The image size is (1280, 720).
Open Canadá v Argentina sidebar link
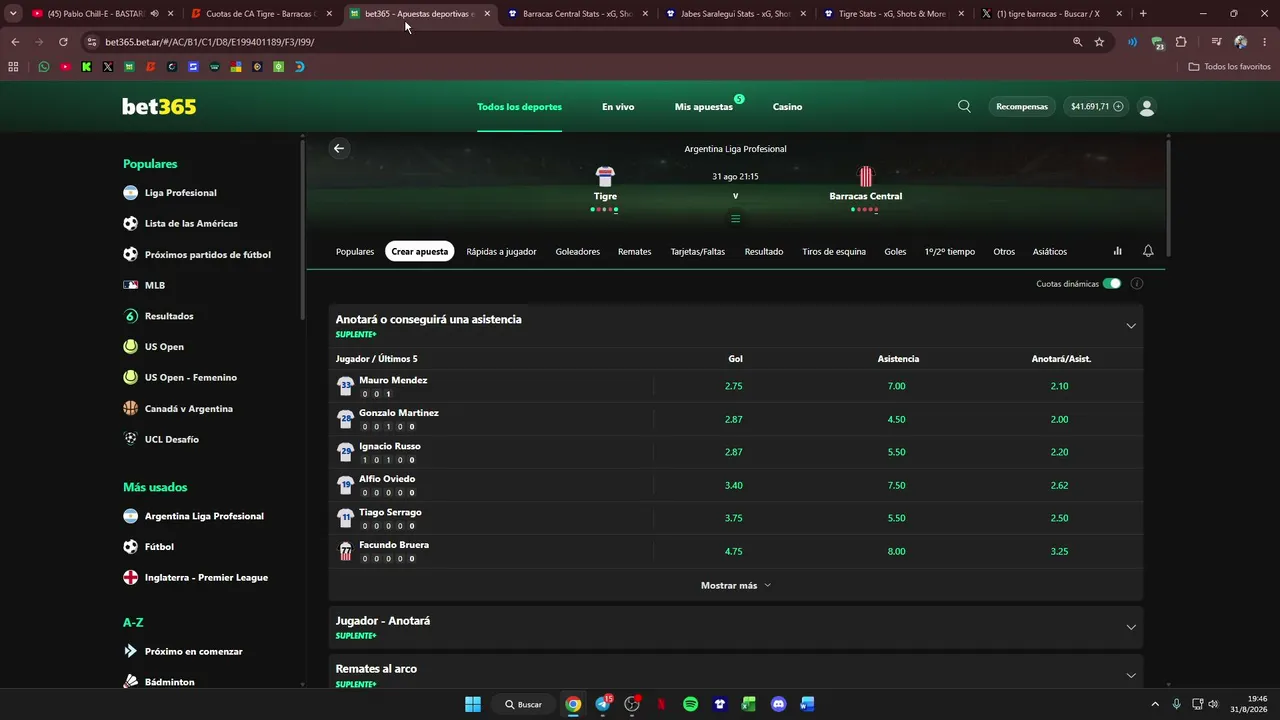[x=189, y=409]
